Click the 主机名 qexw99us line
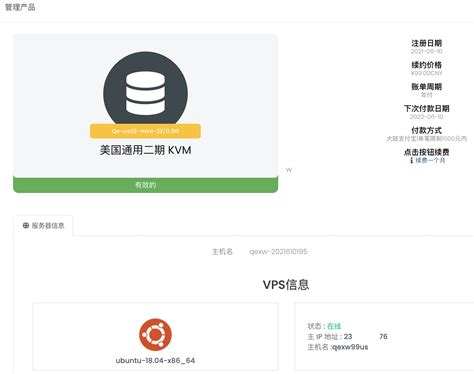Screen dimensions: 474x374 (338, 347)
